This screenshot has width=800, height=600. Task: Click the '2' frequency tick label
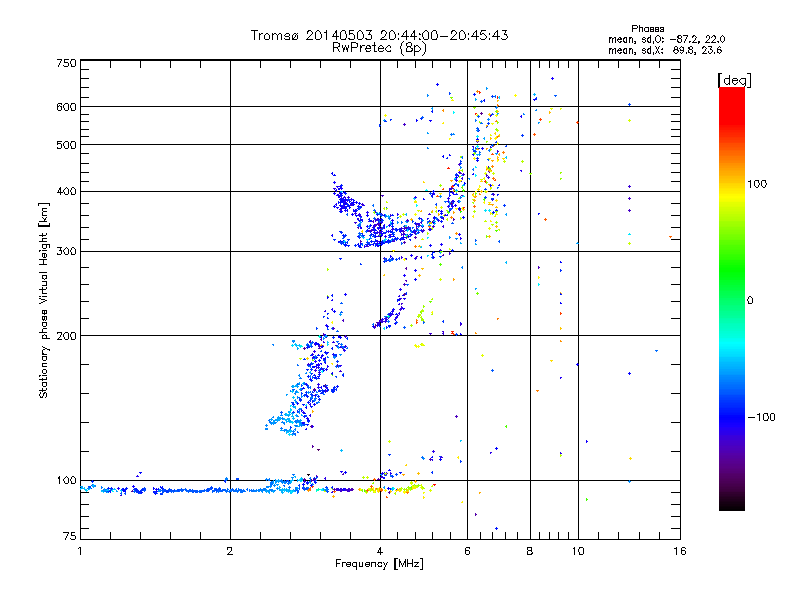pos(230,551)
